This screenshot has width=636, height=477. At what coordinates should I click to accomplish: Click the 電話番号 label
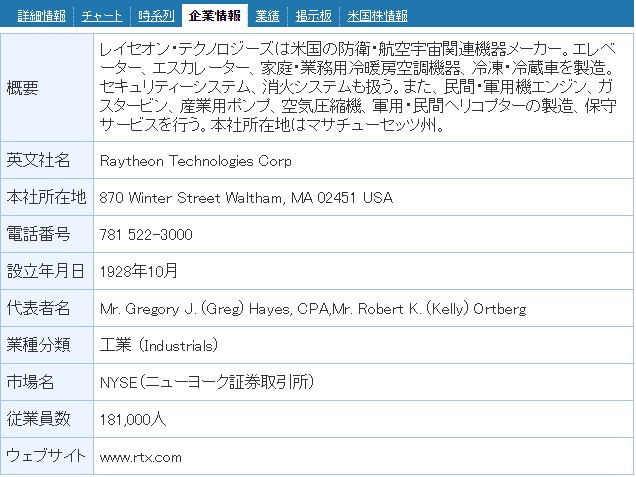38,234
